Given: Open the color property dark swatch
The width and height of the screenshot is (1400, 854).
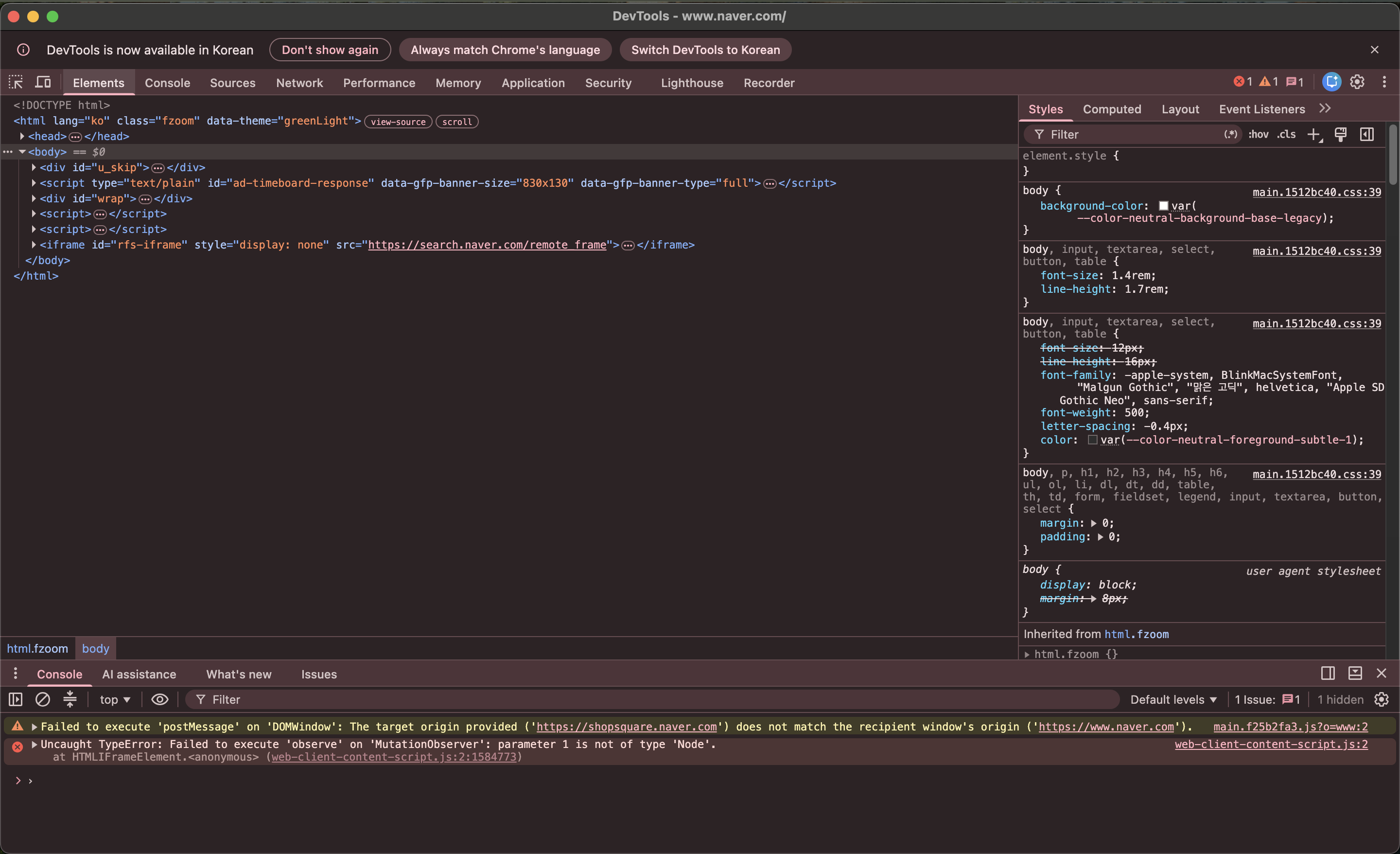Looking at the screenshot, I should (x=1092, y=440).
